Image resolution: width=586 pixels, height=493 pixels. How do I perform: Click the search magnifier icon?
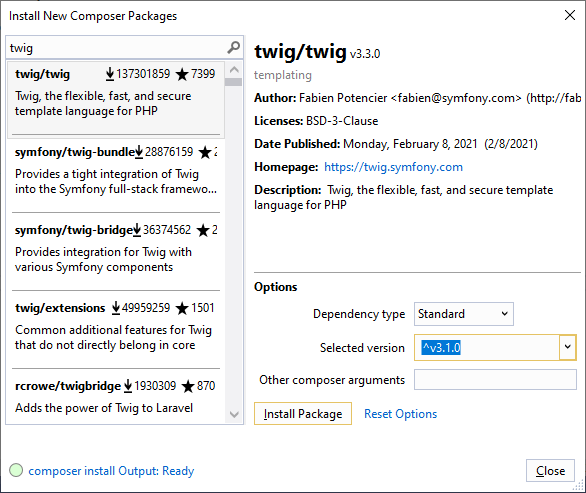(x=234, y=47)
